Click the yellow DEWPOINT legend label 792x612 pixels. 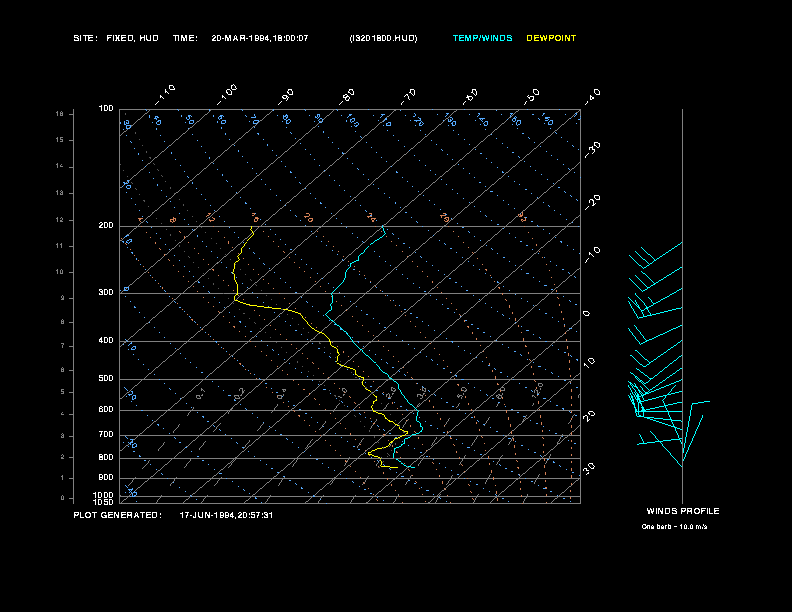click(x=551, y=38)
